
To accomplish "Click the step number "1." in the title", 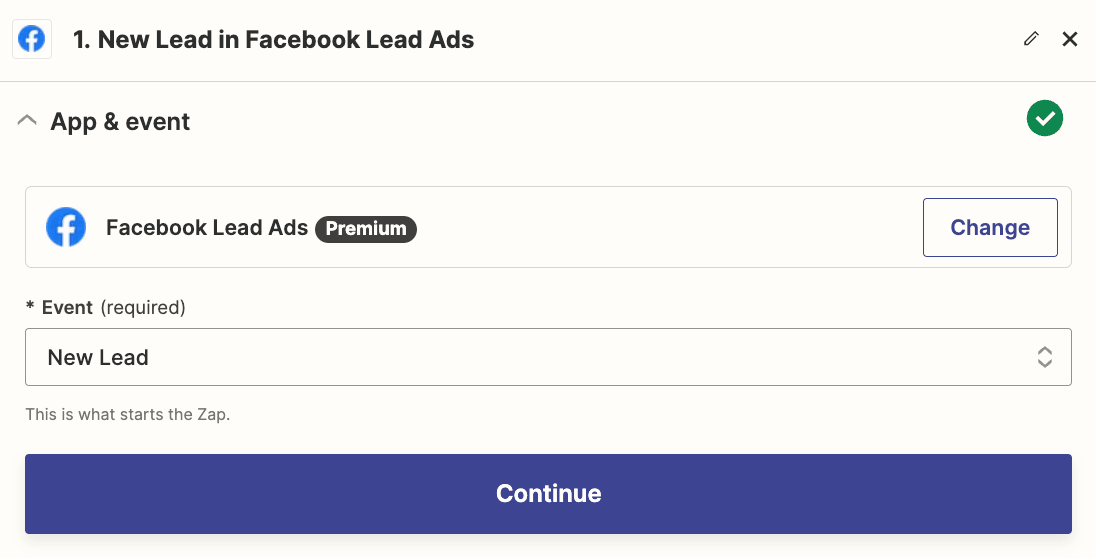I will tap(82, 40).
